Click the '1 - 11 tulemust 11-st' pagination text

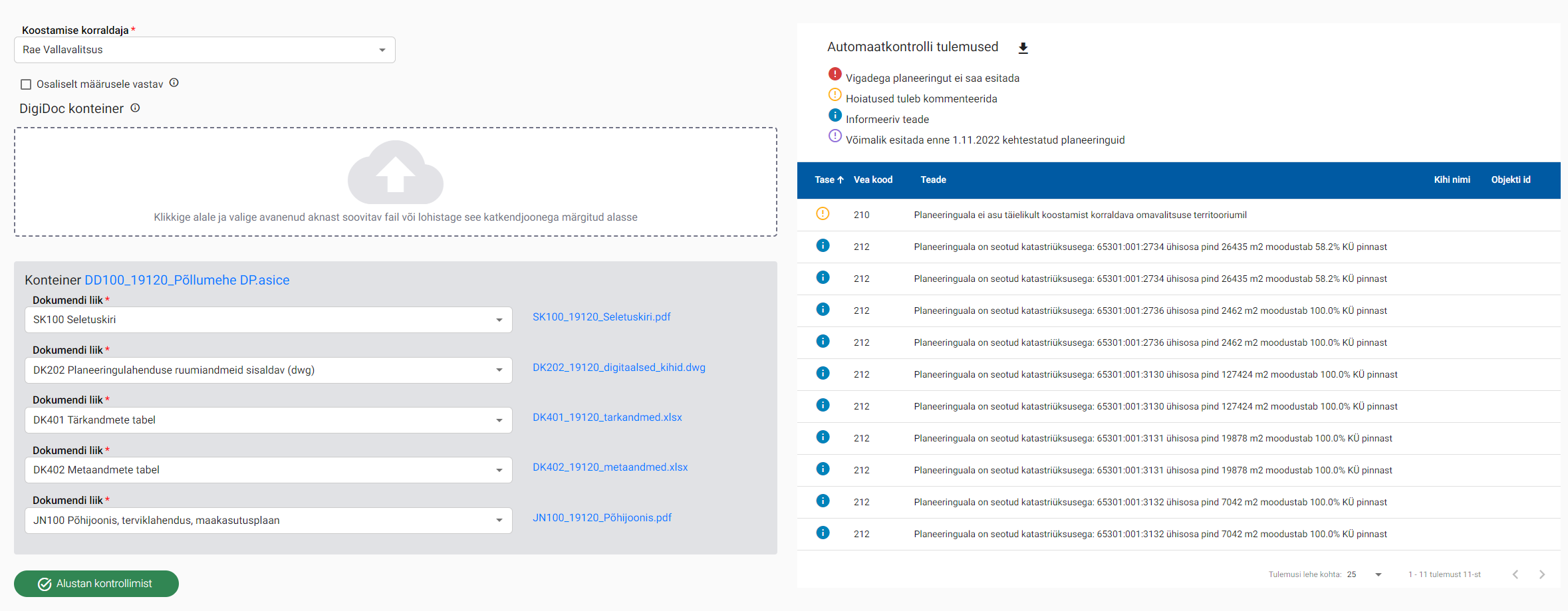1444,574
